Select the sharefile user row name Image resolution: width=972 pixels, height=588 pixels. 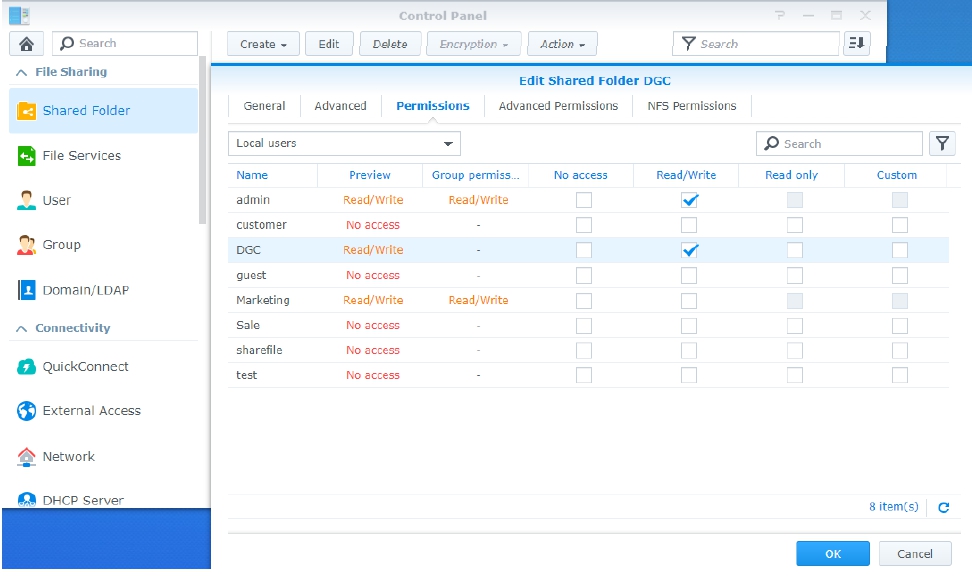[x=259, y=350]
